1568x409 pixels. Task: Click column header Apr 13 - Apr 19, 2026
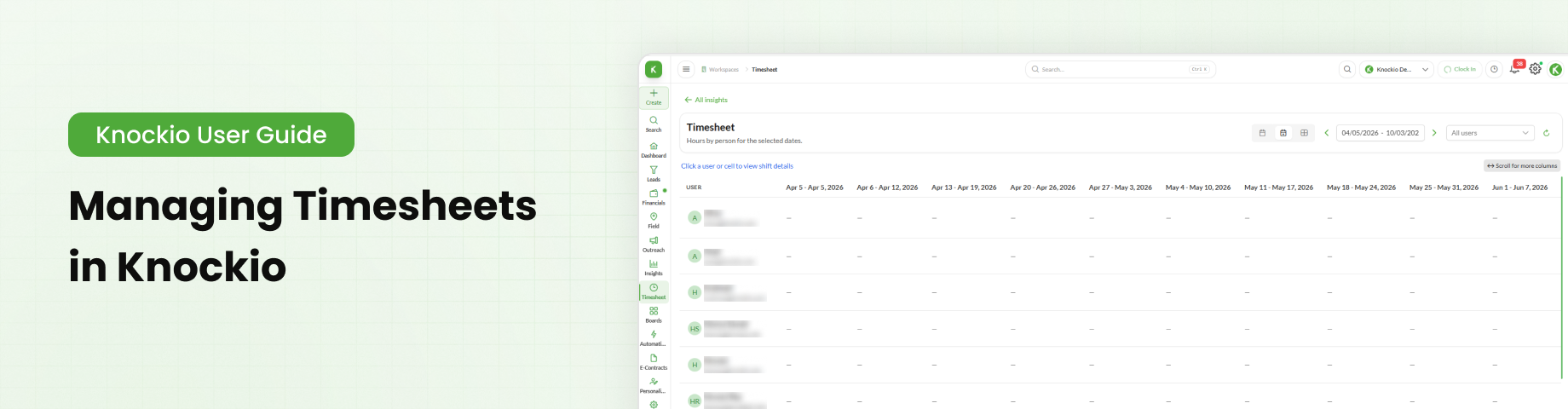click(x=964, y=187)
